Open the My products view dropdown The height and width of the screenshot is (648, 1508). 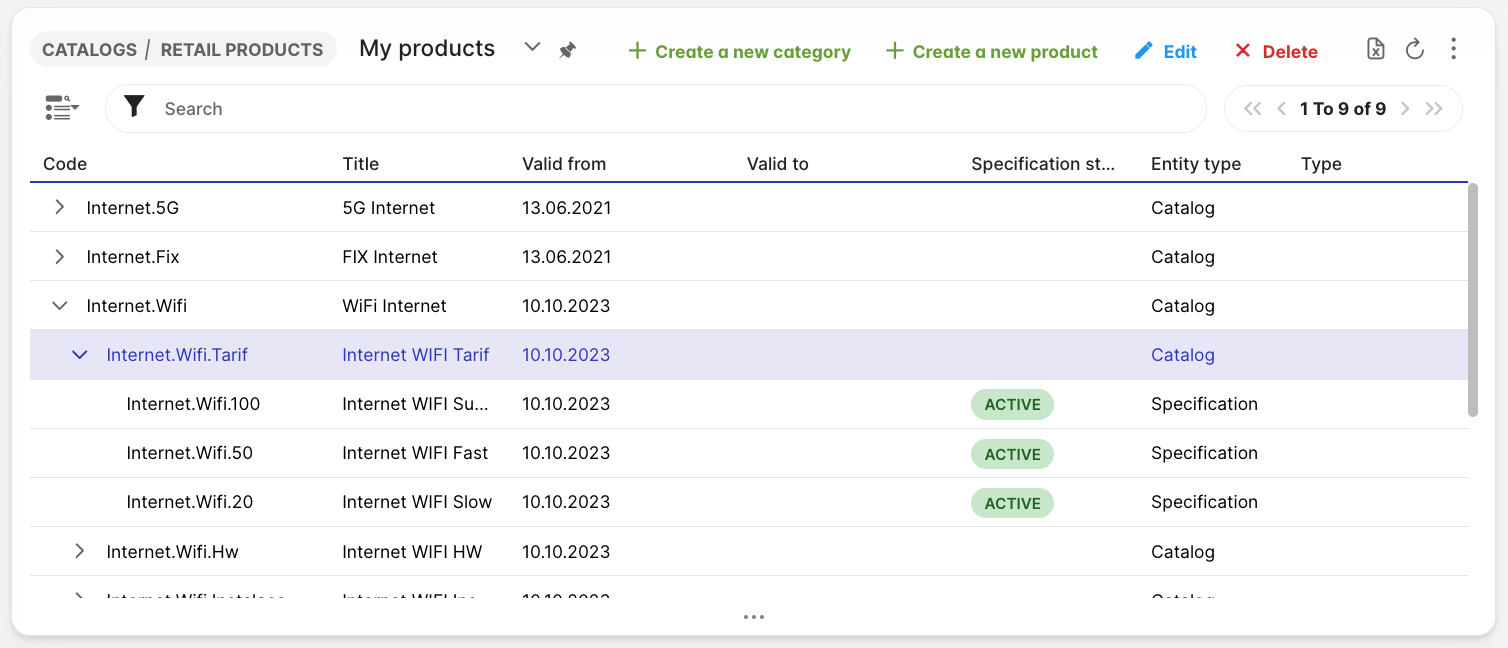(x=532, y=48)
